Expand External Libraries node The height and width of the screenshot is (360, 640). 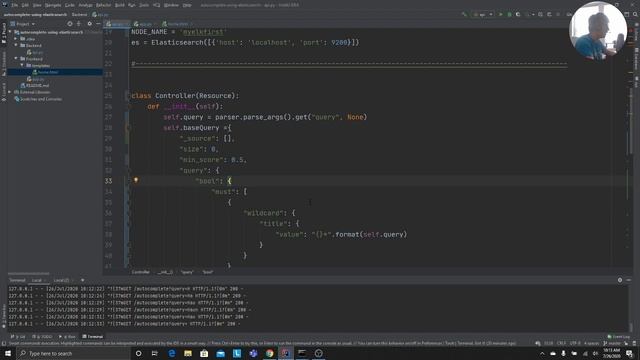(10, 92)
